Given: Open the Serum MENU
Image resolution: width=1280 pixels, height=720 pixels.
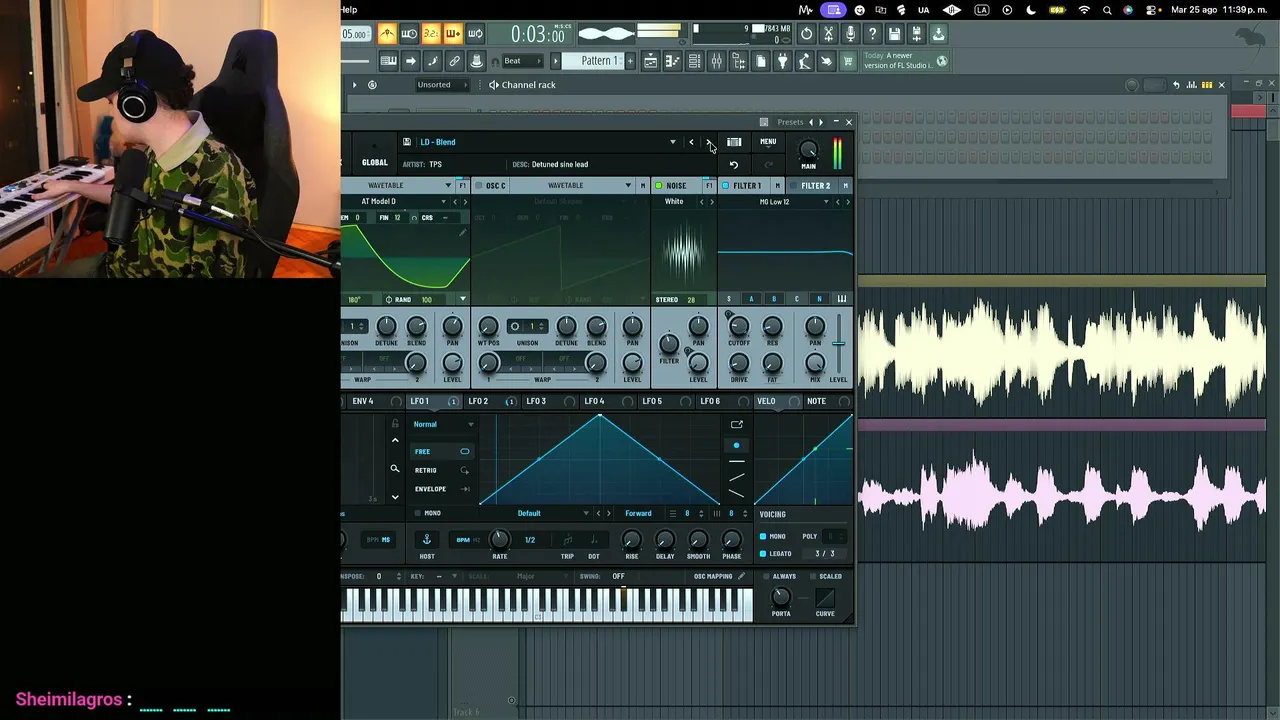Looking at the screenshot, I should coord(768,142).
